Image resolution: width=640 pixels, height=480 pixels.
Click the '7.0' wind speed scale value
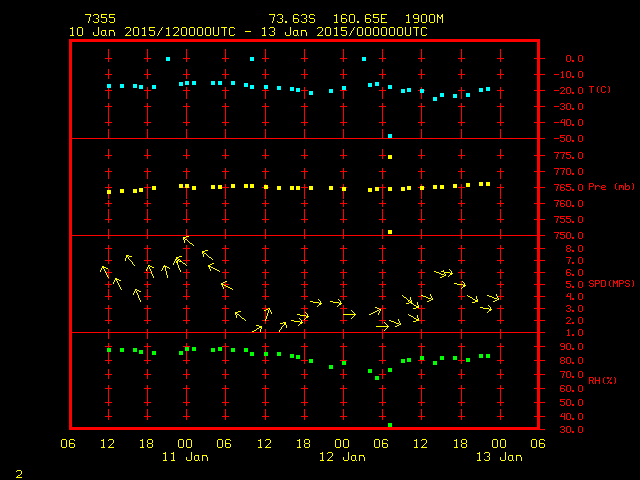(x=574, y=260)
